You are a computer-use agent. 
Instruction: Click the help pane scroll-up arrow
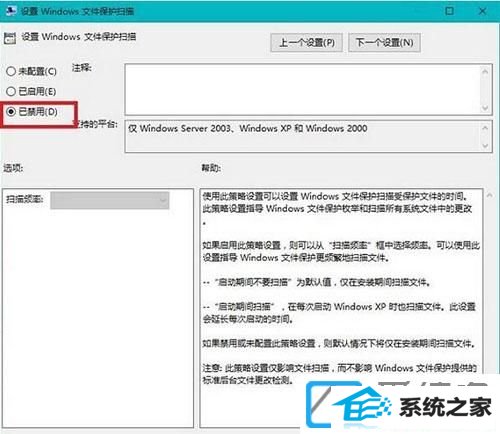pos(489,195)
